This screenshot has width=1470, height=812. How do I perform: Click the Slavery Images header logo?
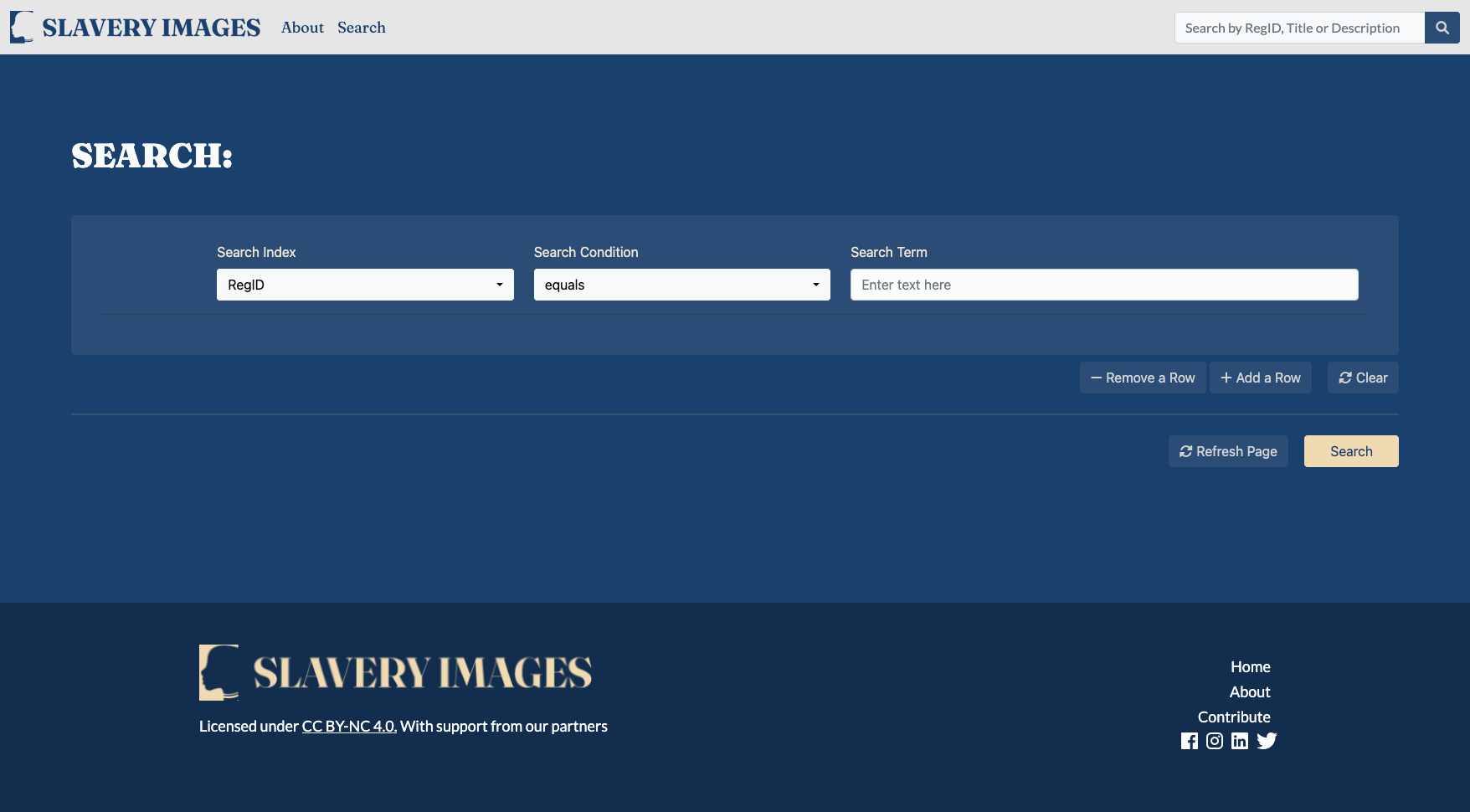(x=136, y=28)
